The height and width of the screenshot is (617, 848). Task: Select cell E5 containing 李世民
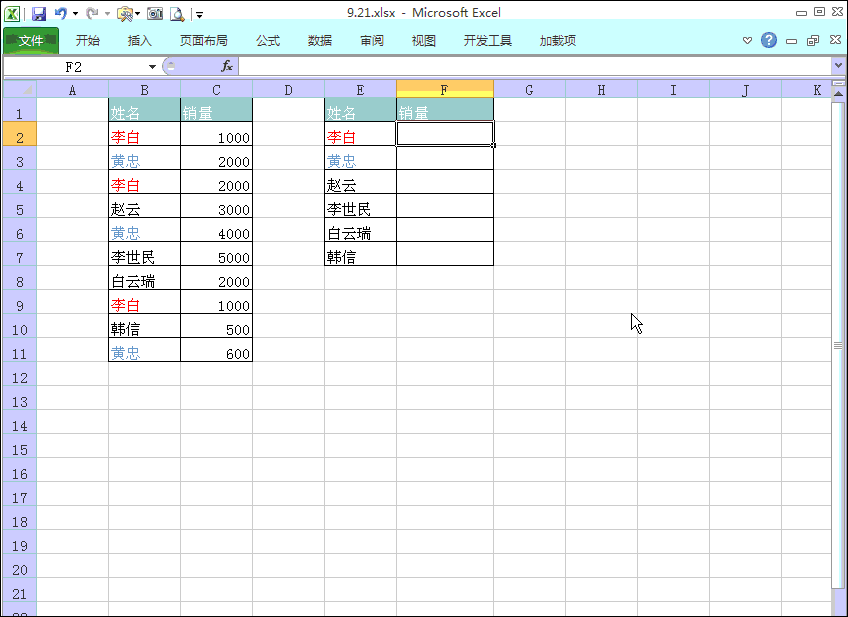click(x=360, y=206)
